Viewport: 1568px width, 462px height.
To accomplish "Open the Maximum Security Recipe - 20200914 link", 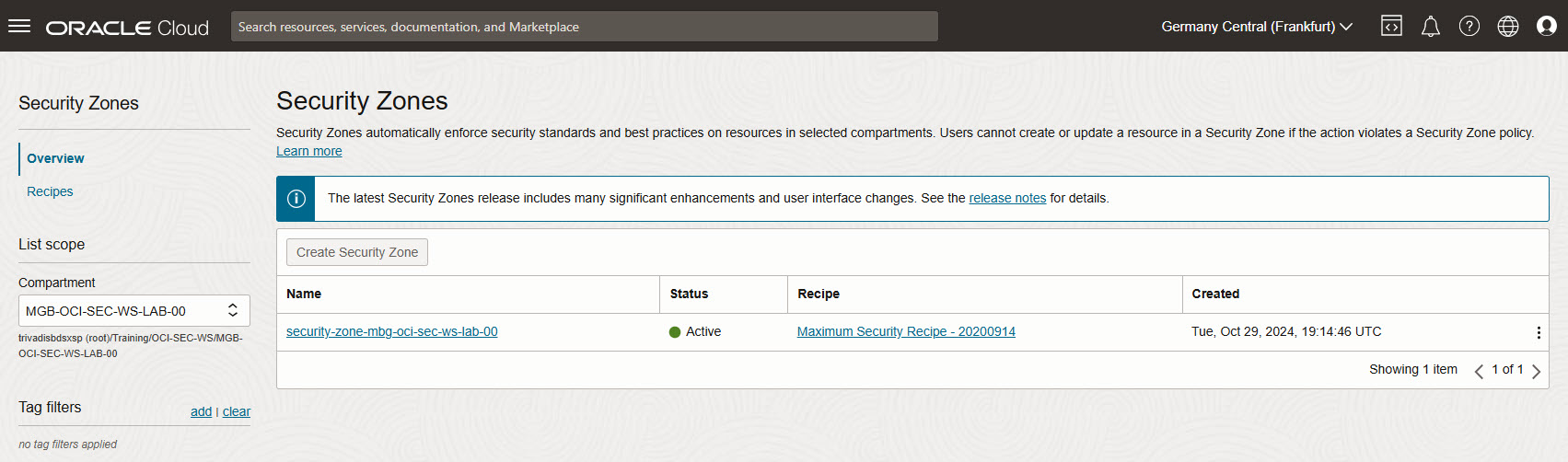I will pos(906,331).
